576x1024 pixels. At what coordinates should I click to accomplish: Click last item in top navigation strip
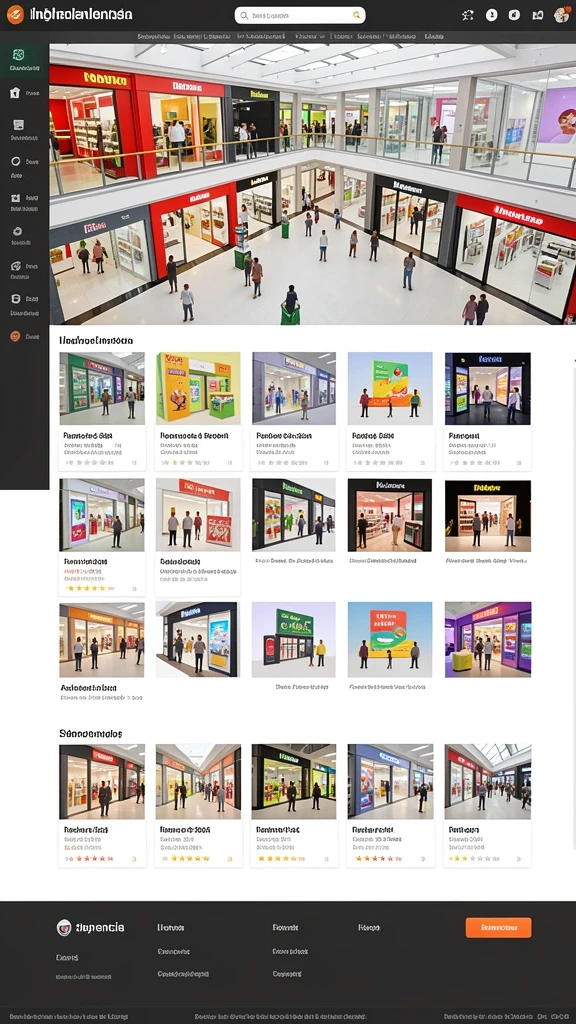pos(433,37)
